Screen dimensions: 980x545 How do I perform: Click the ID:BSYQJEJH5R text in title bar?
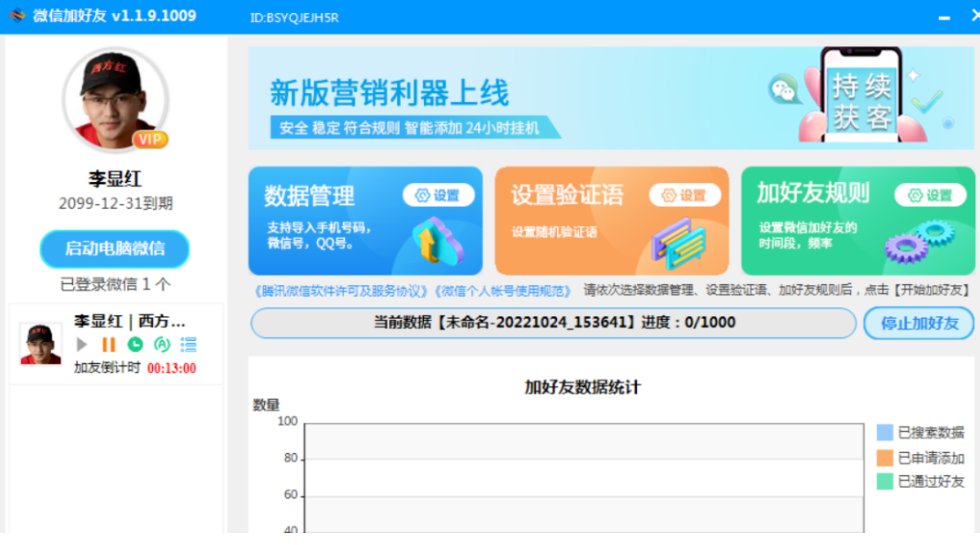coord(294,18)
